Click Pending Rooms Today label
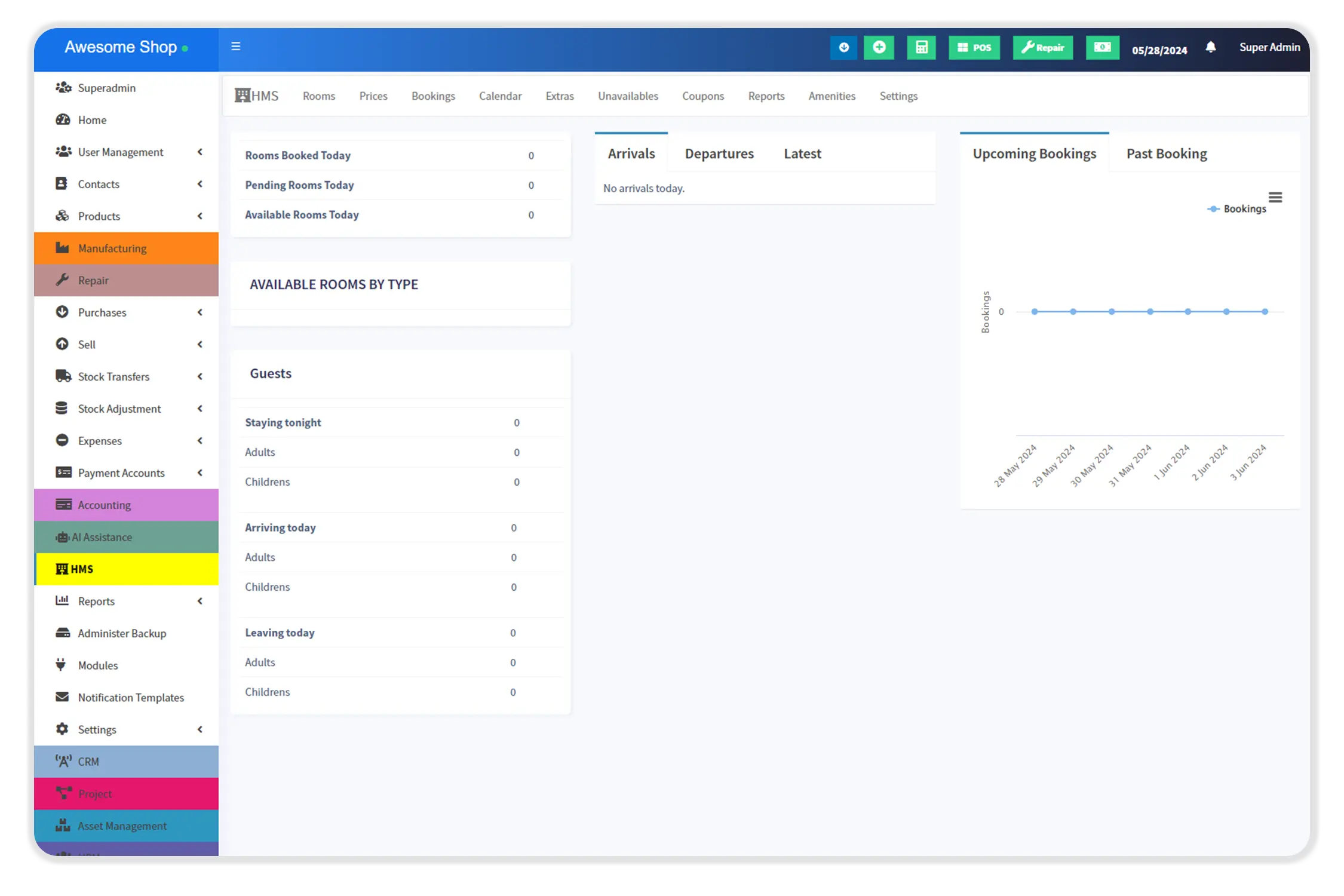1344x896 pixels. (299, 185)
